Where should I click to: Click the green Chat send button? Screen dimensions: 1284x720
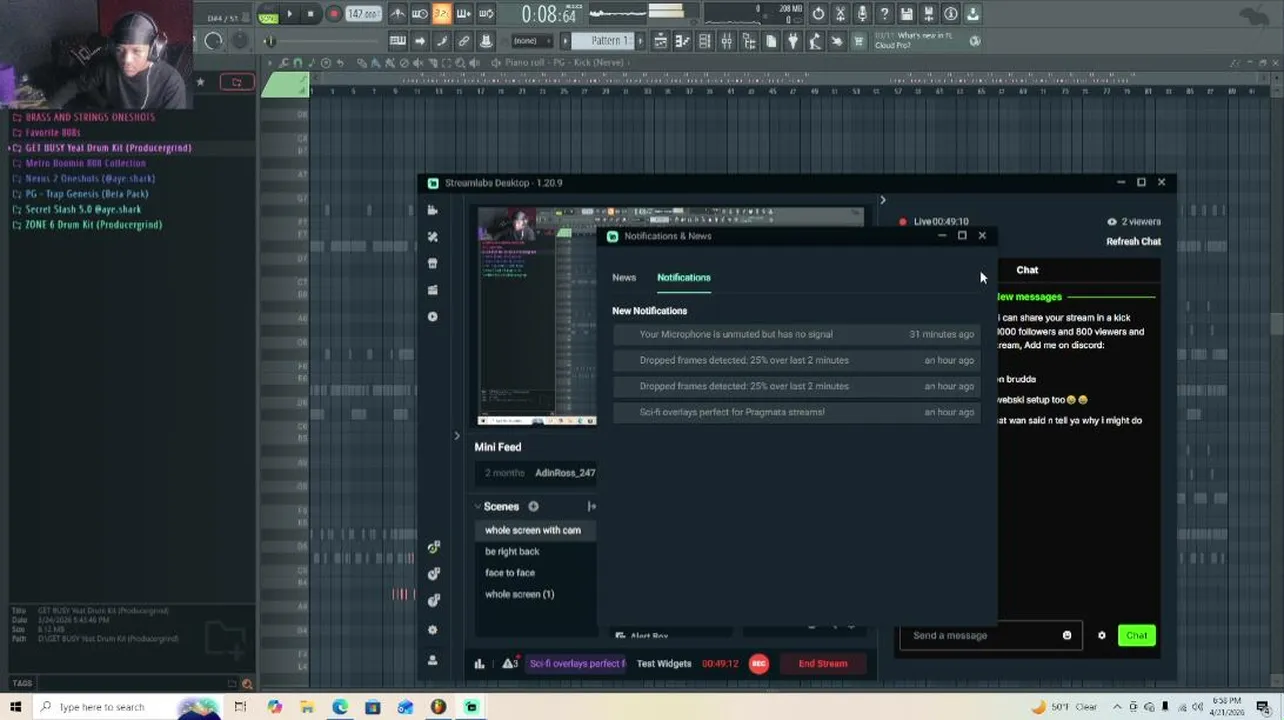pyautogui.click(x=1137, y=636)
